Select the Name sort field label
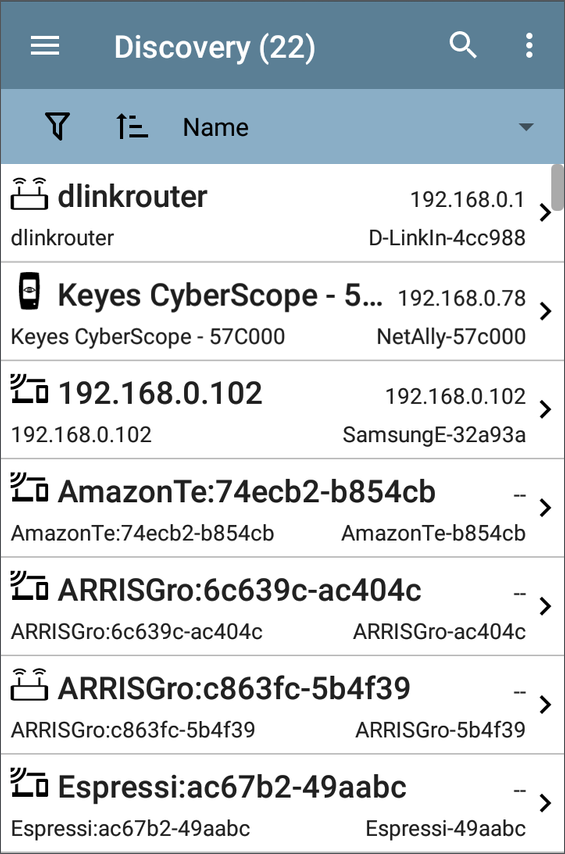 pos(216,127)
